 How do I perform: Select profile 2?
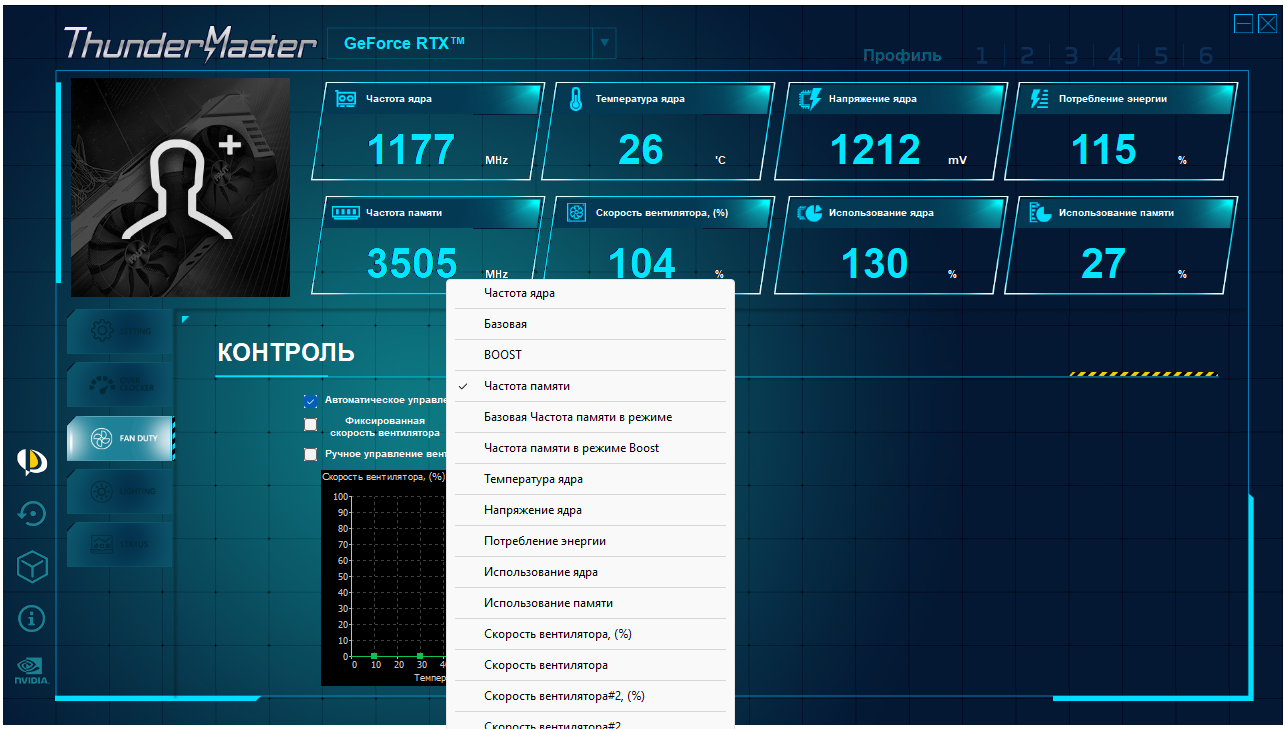coord(1027,56)
